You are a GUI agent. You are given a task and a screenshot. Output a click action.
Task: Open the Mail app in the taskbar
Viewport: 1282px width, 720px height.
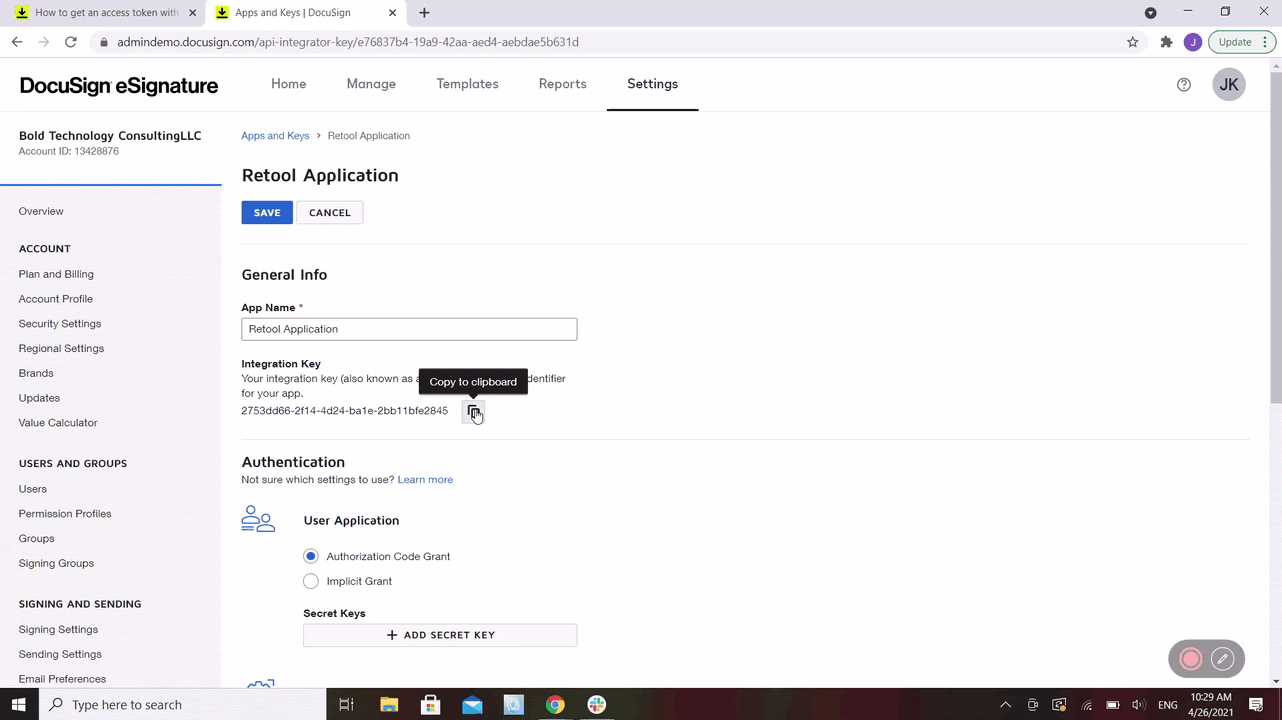tap(472, 705)
